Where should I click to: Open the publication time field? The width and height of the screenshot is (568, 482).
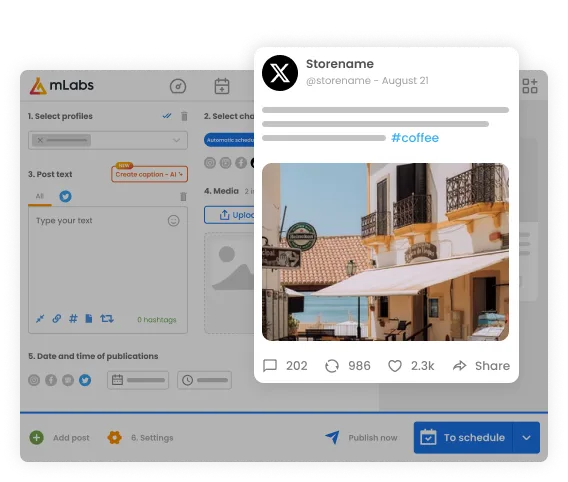(204, 380)
